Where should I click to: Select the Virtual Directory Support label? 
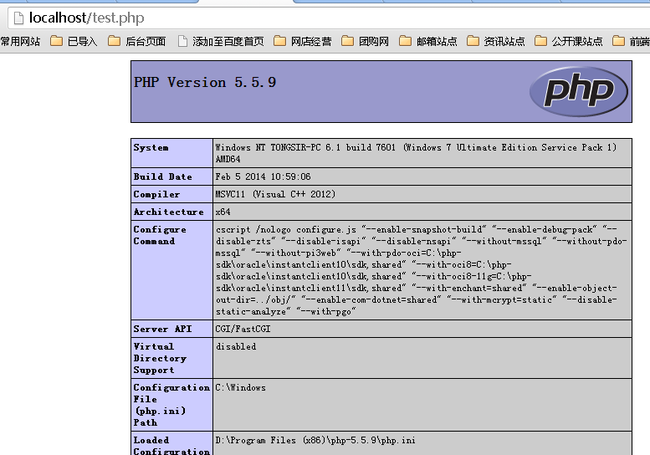pos(160,358)
